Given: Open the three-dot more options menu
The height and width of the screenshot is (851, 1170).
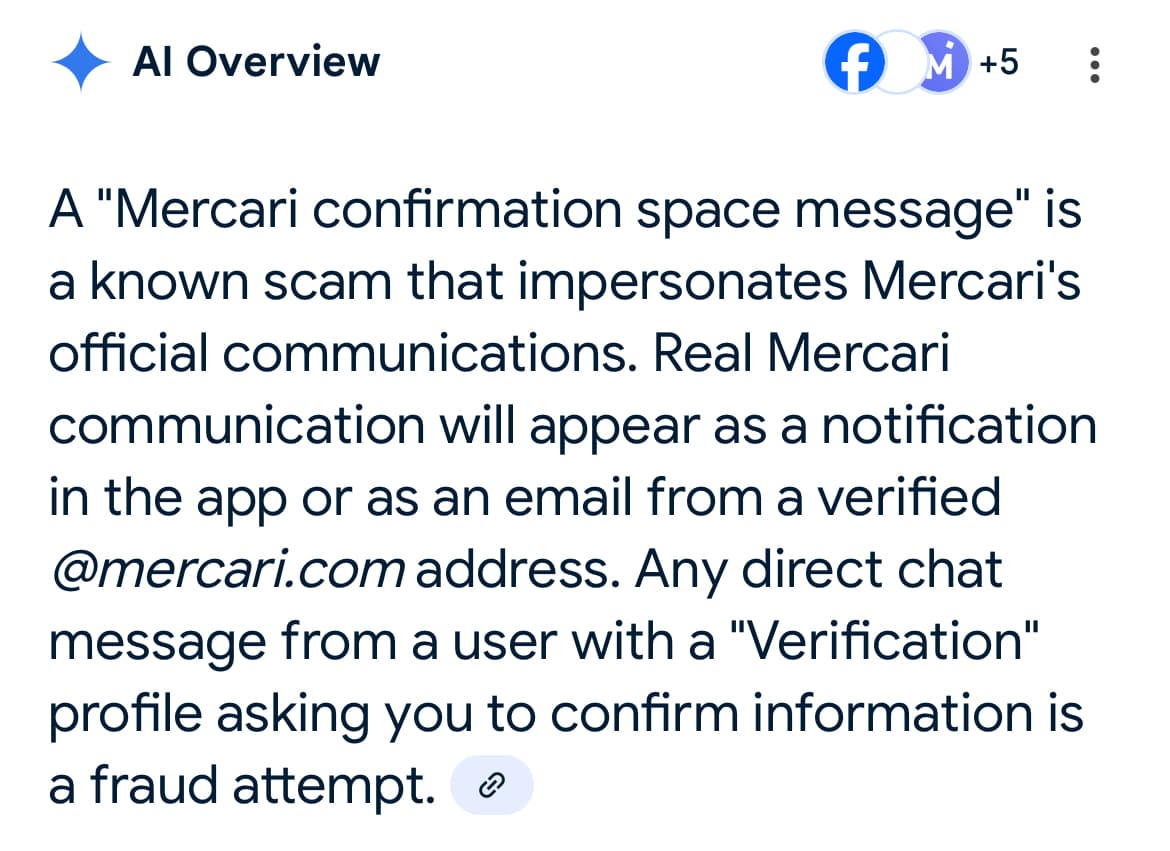Looking at the screenshot, I should coord(1095,65).
